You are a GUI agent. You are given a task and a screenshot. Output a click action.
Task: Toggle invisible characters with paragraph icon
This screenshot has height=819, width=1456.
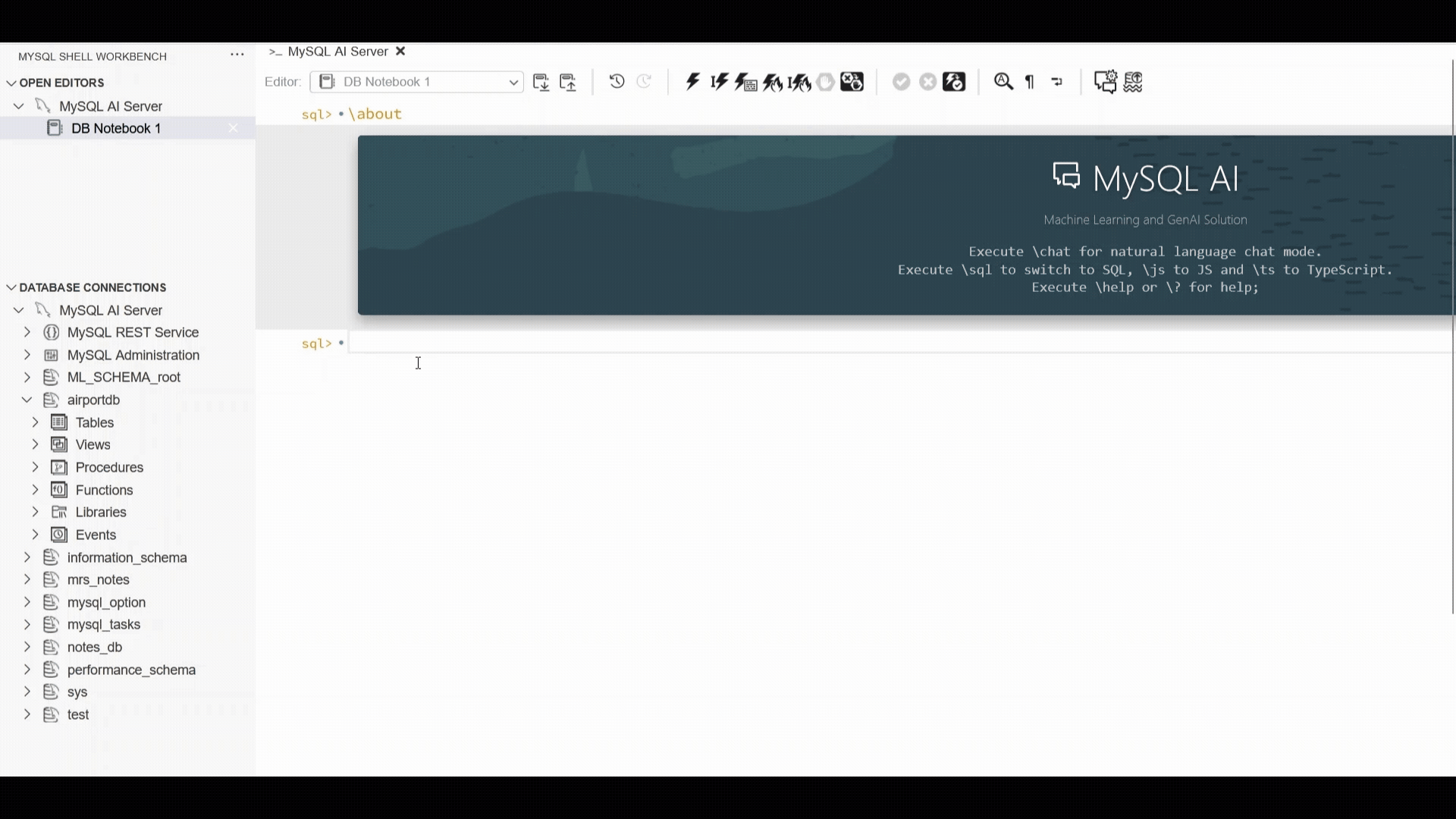pyautogui.click(x=1029, y=82)
